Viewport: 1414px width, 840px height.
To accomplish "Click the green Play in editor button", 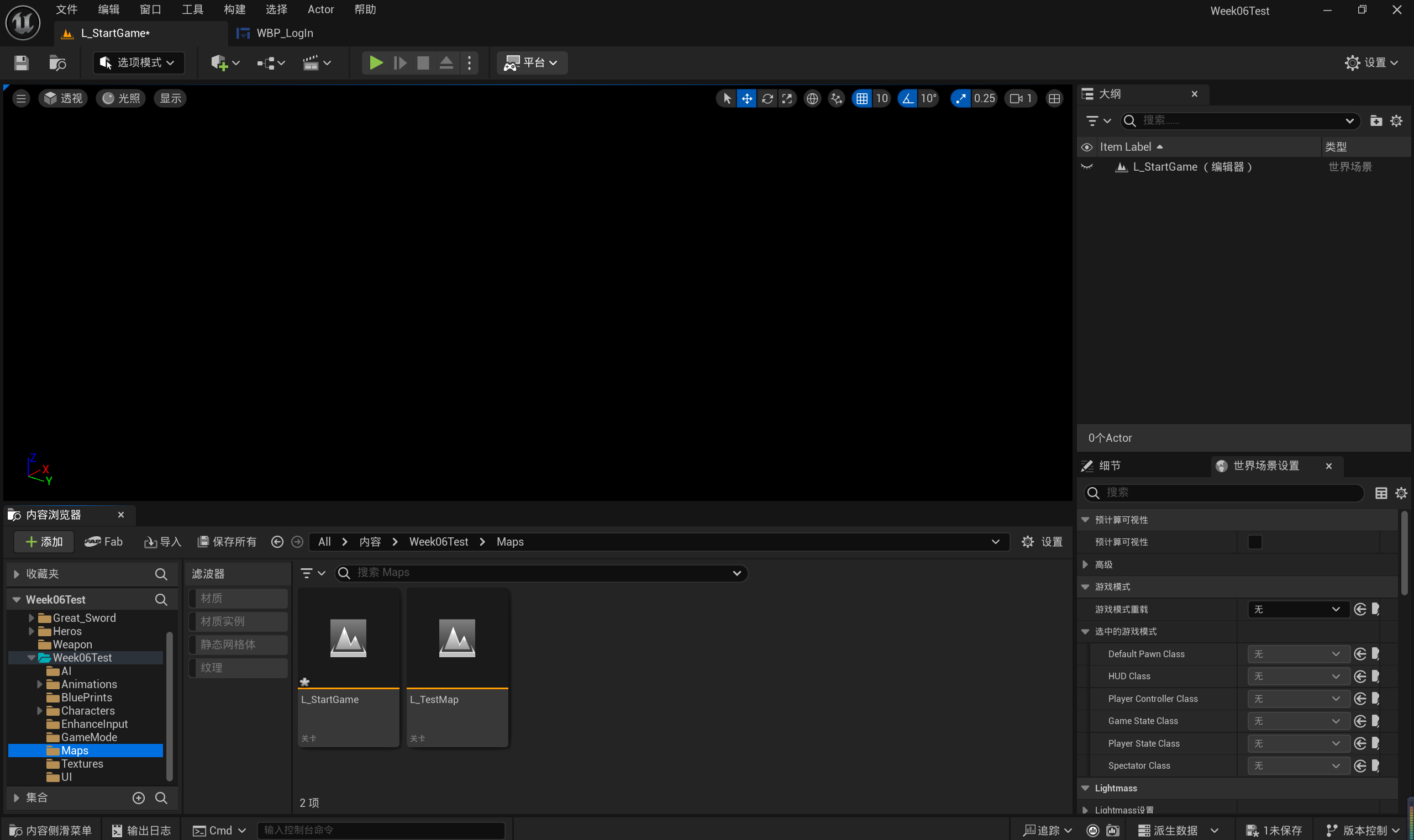I will pos(375,62).
